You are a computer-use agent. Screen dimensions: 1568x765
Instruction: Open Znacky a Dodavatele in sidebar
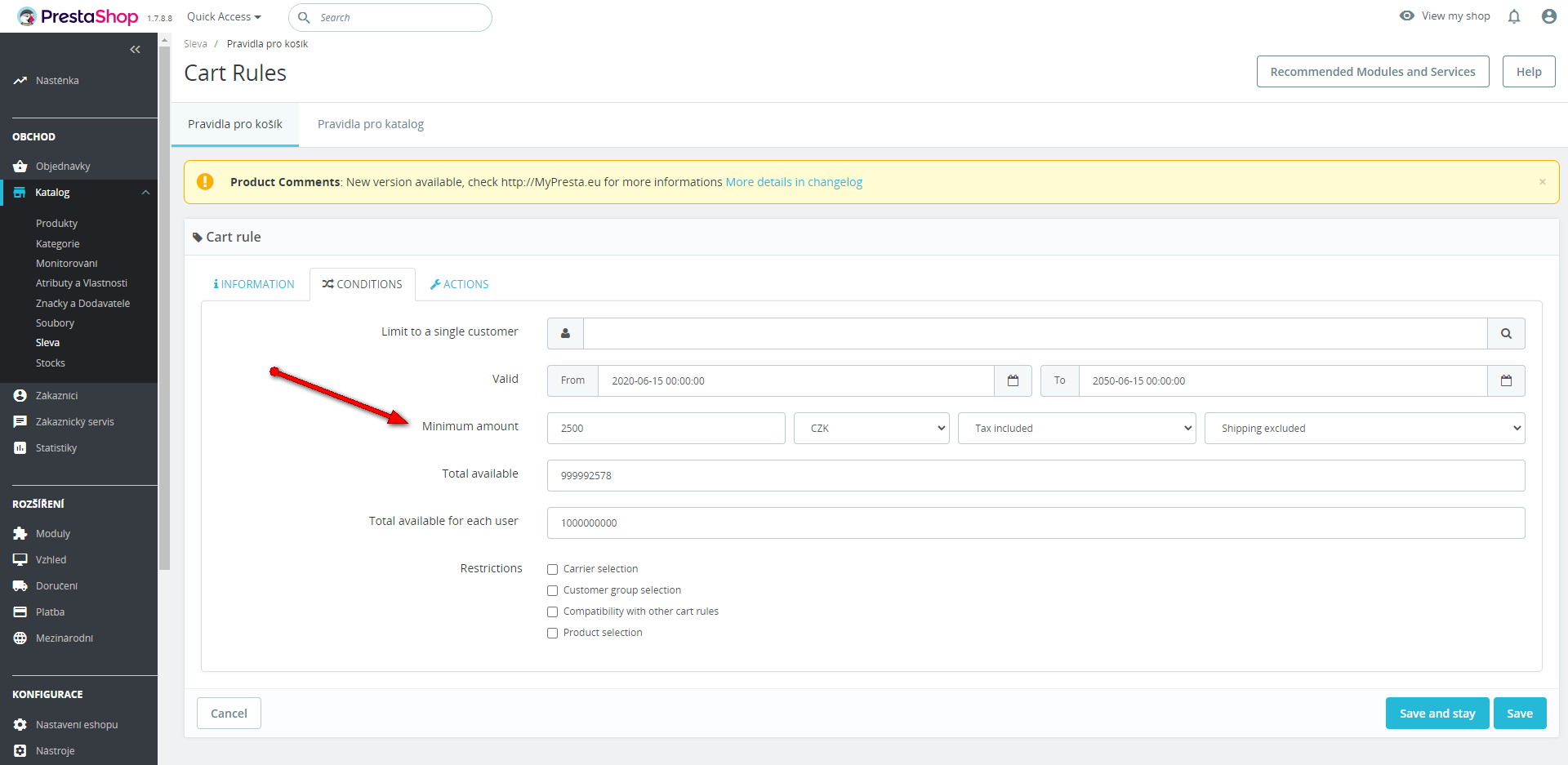tap(83, 304)
